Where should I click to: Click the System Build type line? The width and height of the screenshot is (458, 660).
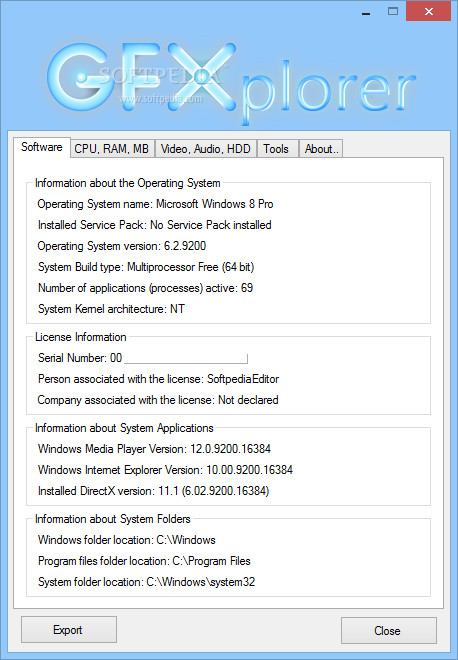pyautogui.click(x=146, y=267)
